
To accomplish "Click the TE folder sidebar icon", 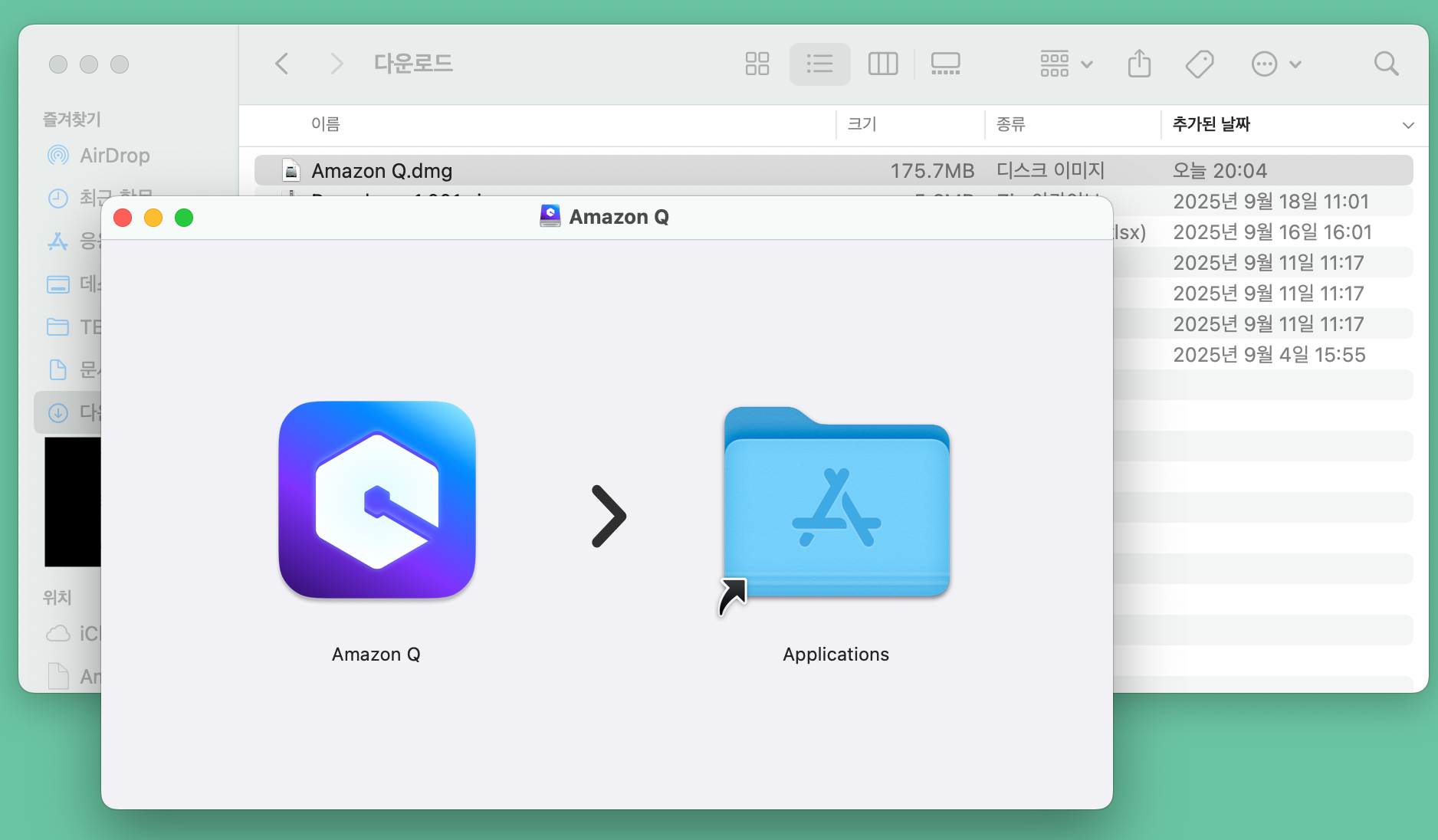I will [58, 327].
